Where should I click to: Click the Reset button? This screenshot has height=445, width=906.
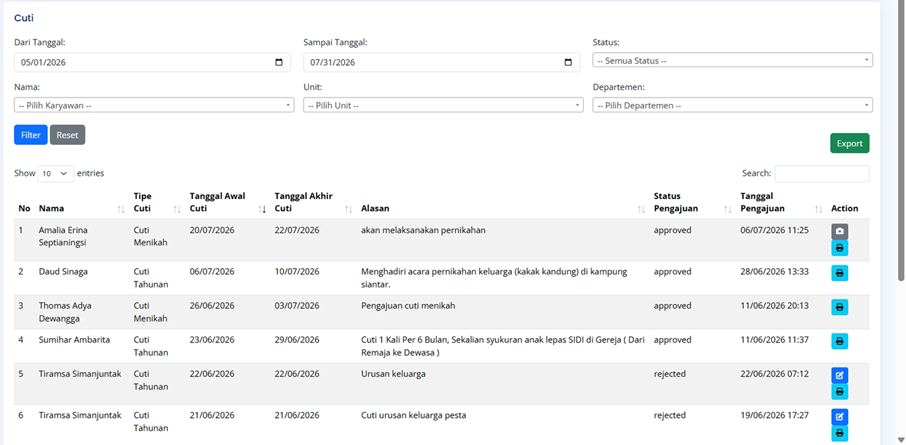tap(68, 135)
